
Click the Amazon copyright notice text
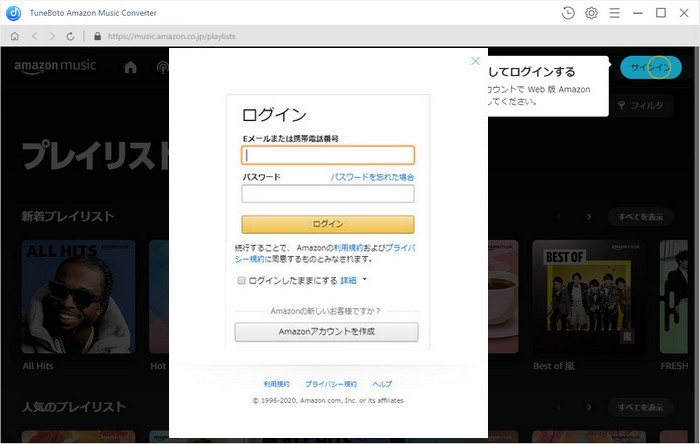328,401
